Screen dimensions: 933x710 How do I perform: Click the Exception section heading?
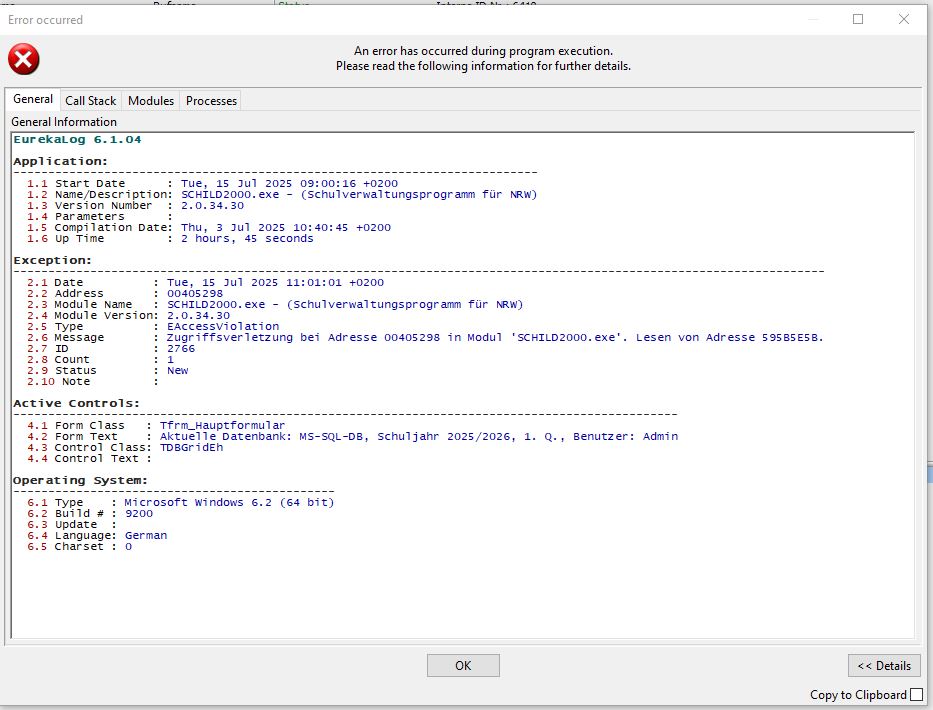click(x=52, y=260)
